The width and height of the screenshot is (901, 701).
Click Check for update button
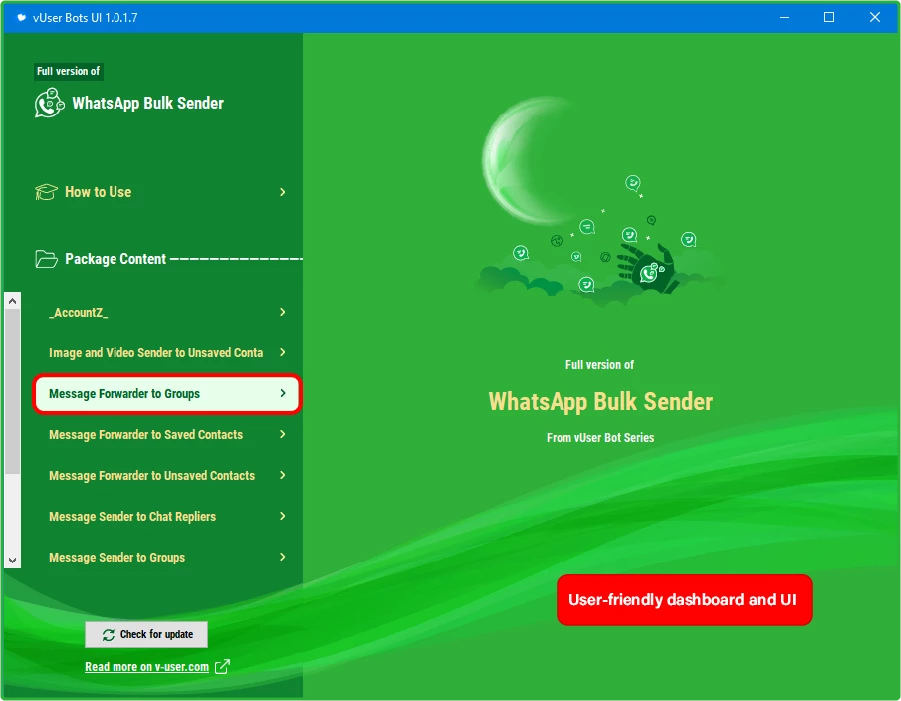click(147, 634)
